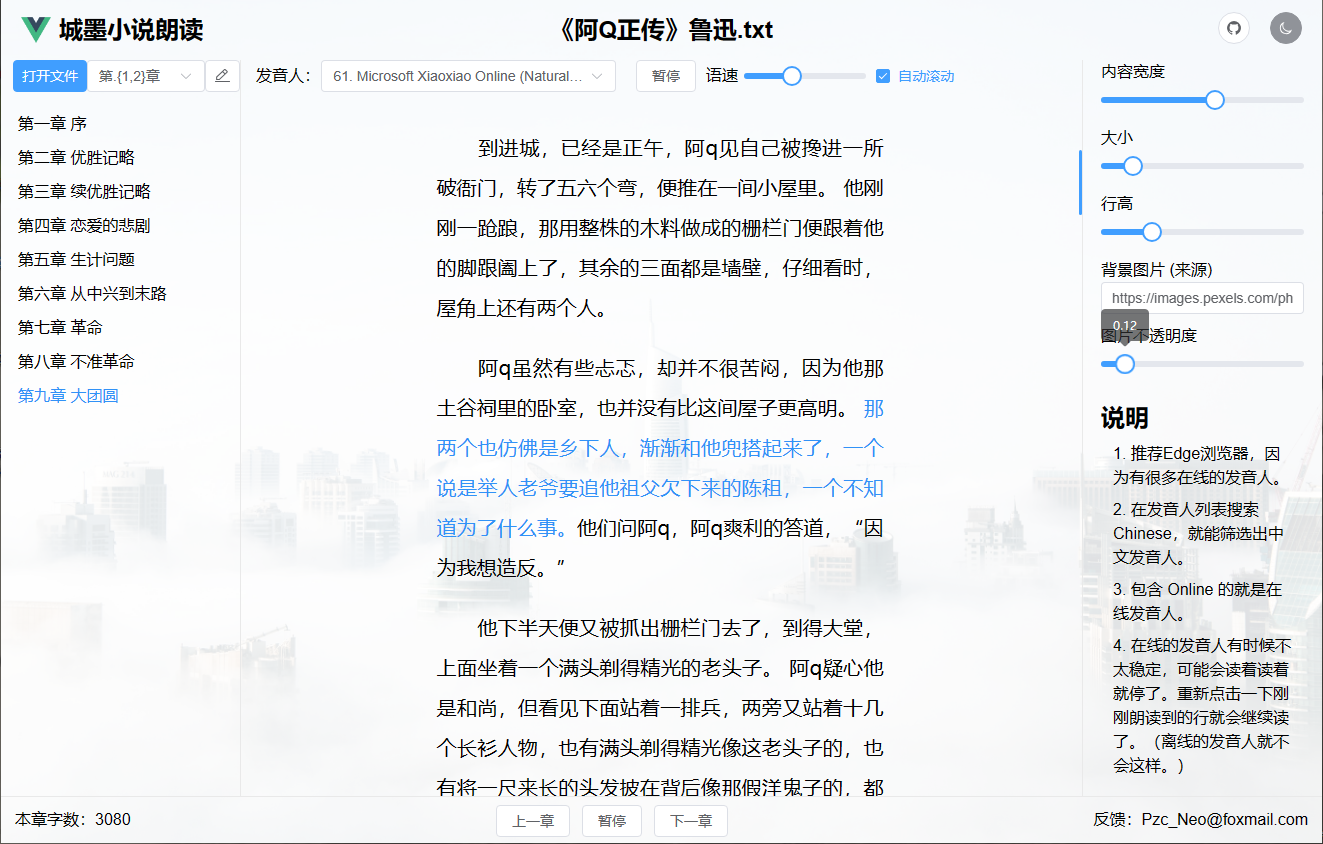Click the 内容宽度 slider handle

point(1215,100)
